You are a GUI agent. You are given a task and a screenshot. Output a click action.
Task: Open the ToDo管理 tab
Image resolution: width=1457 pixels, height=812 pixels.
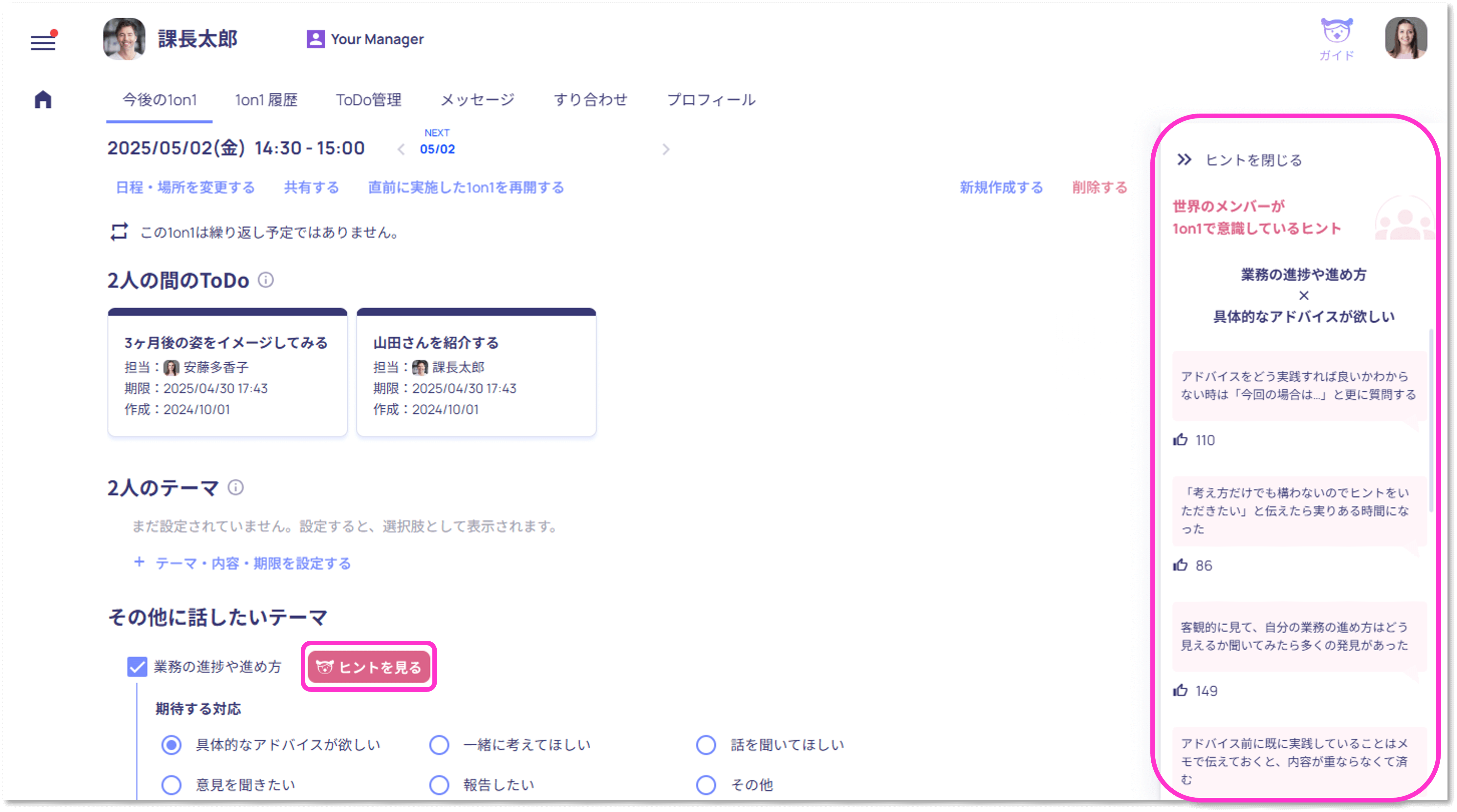point(368,100)
